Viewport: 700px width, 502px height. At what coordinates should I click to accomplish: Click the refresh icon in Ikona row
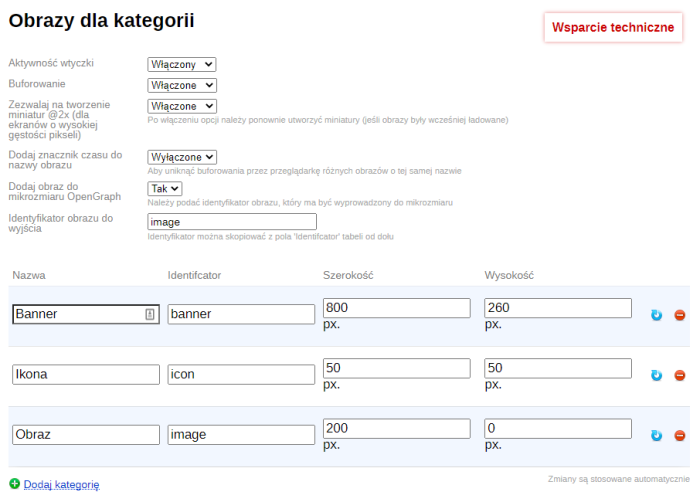[x=657, y=375]
